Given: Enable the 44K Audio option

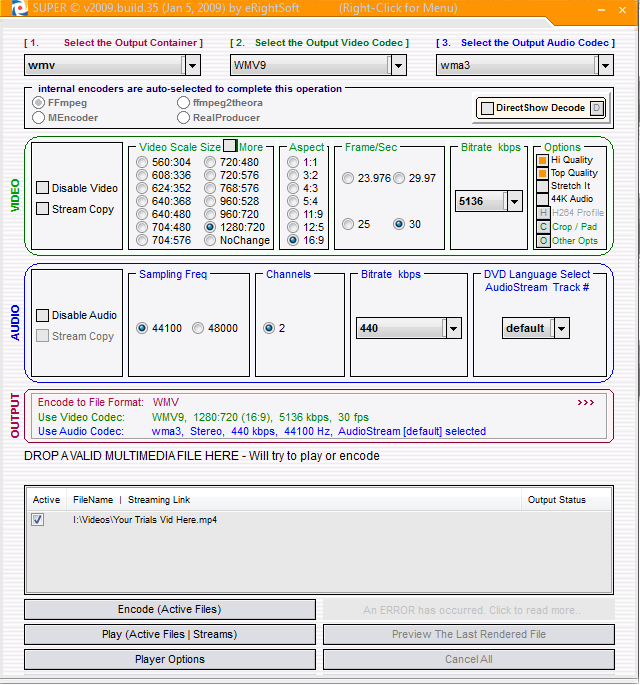Looking at the screenshot, I should click(542, 199).
